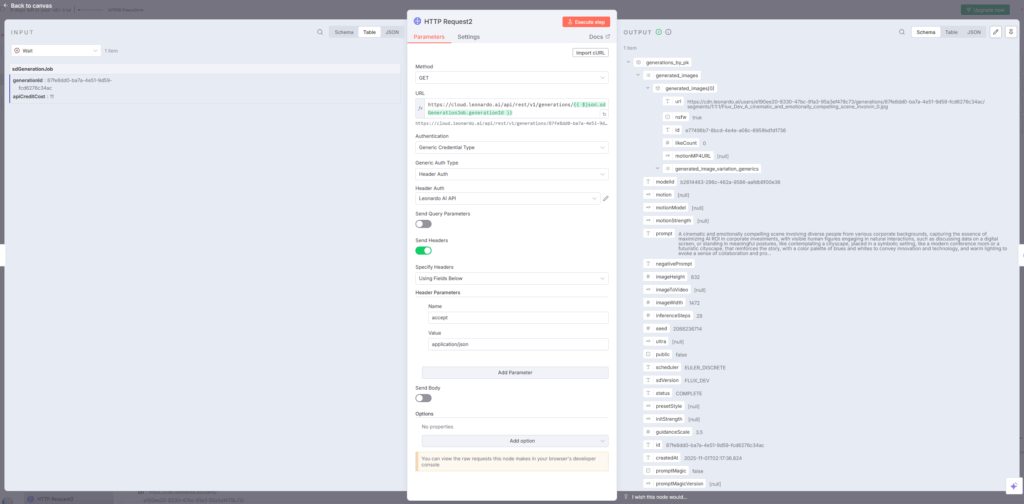1024x504 pixels.
Task: Click the back arrow for Back to canvas
Action: 5,5
